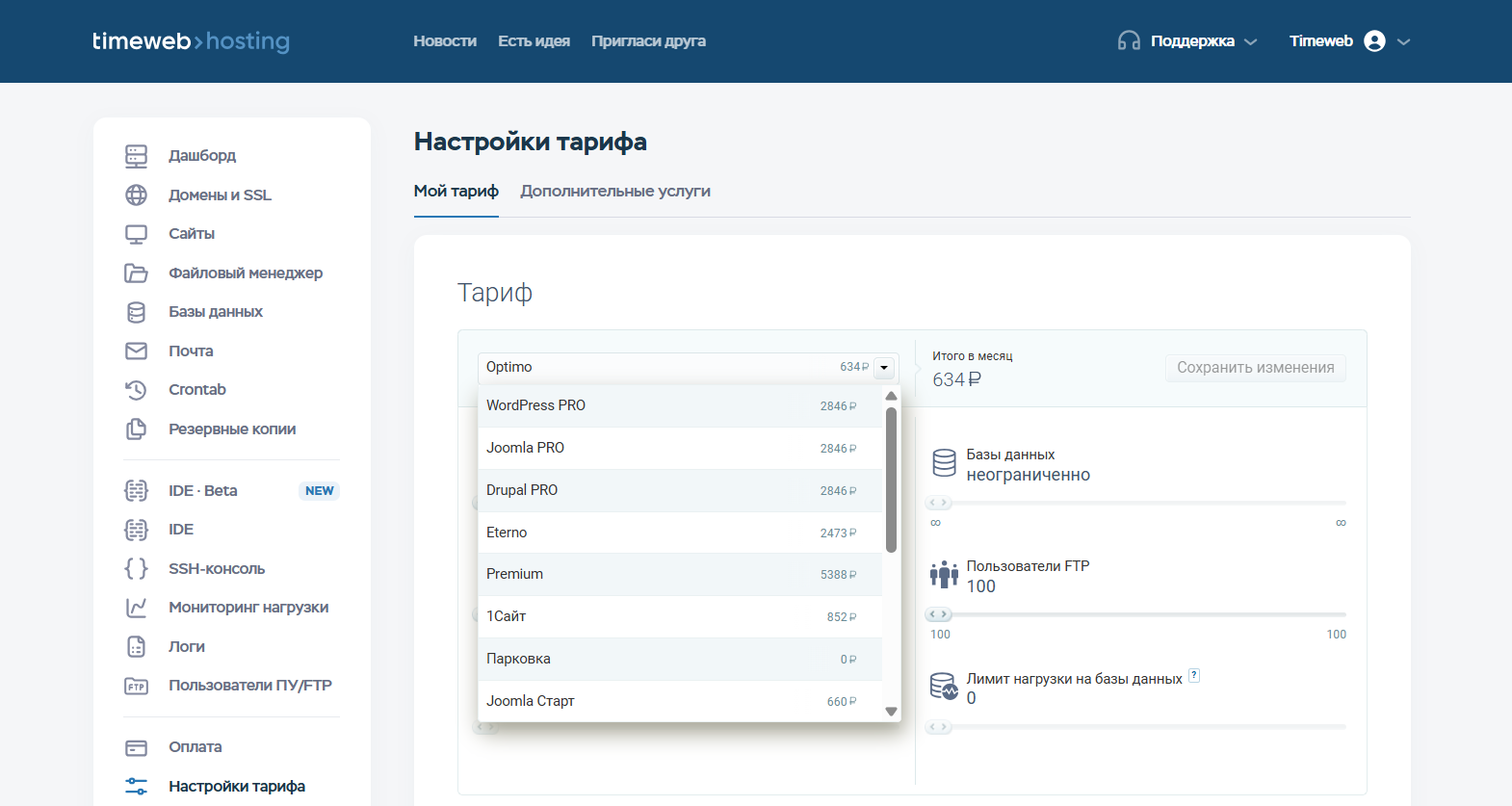Switch to the Мой тариф tab
The image size is (1512, 806).
pyautogui.click(x=456, y=192)
